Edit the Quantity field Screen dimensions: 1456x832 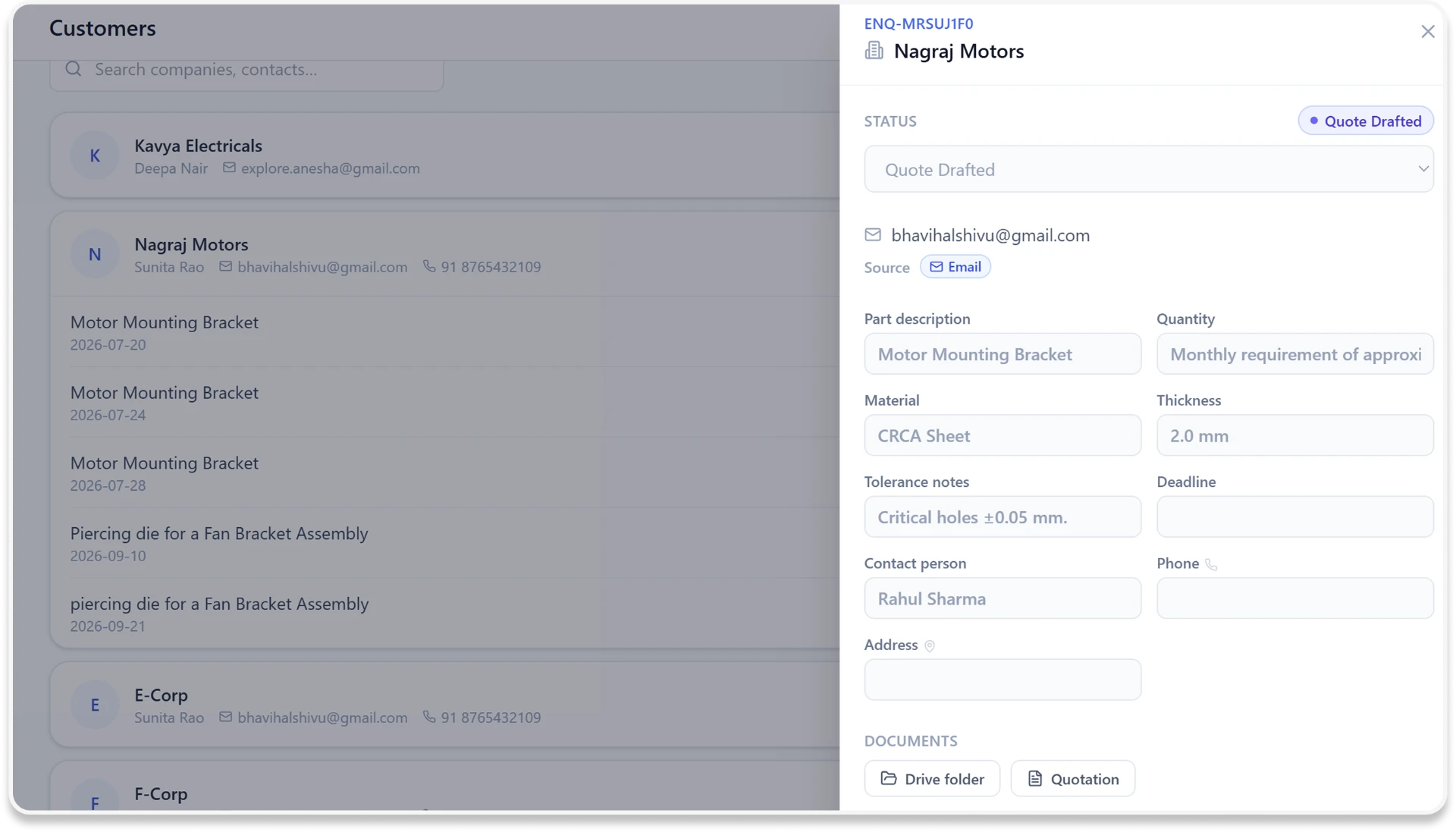1295,354
